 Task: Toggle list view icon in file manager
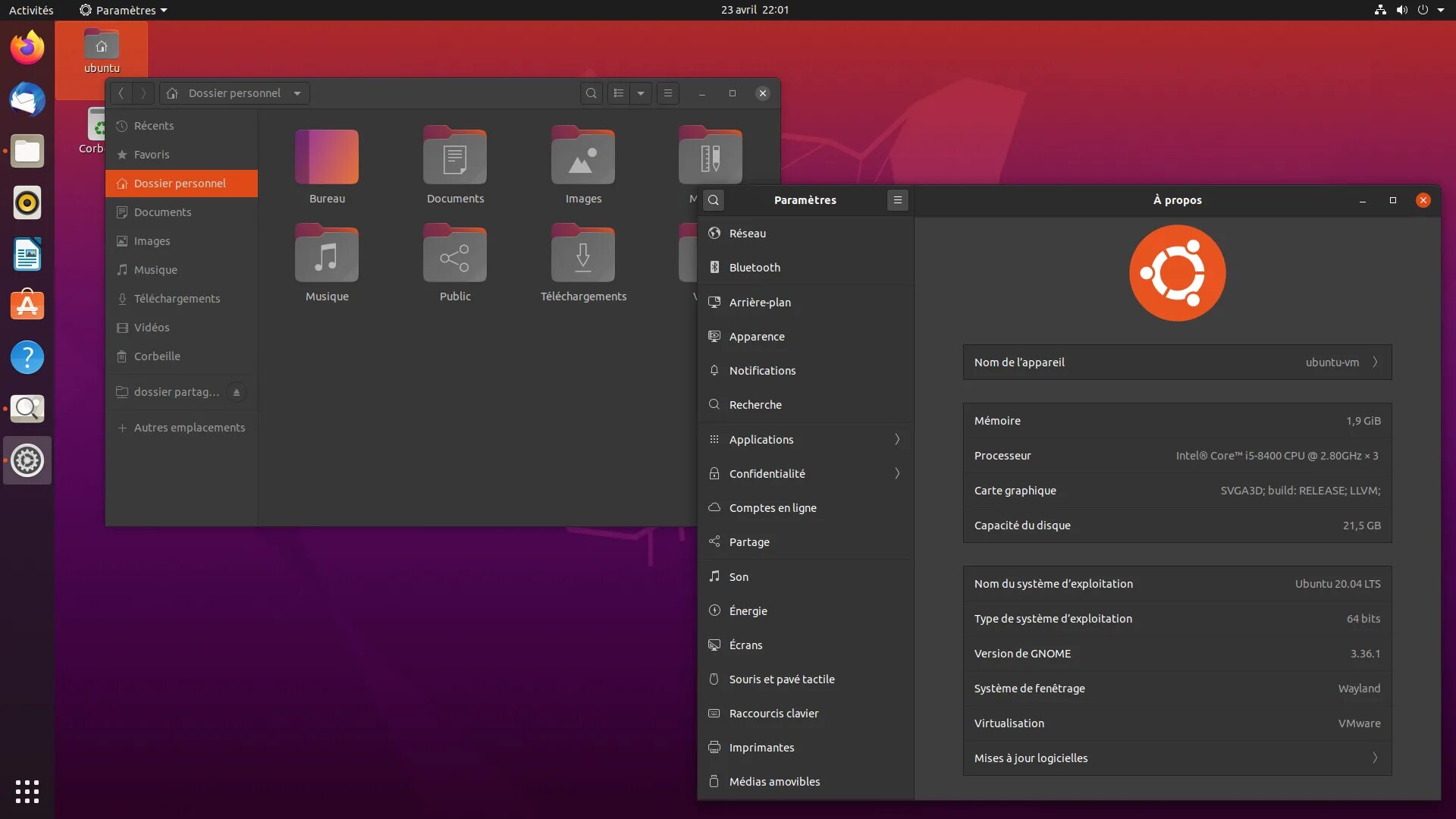(619, 93)
